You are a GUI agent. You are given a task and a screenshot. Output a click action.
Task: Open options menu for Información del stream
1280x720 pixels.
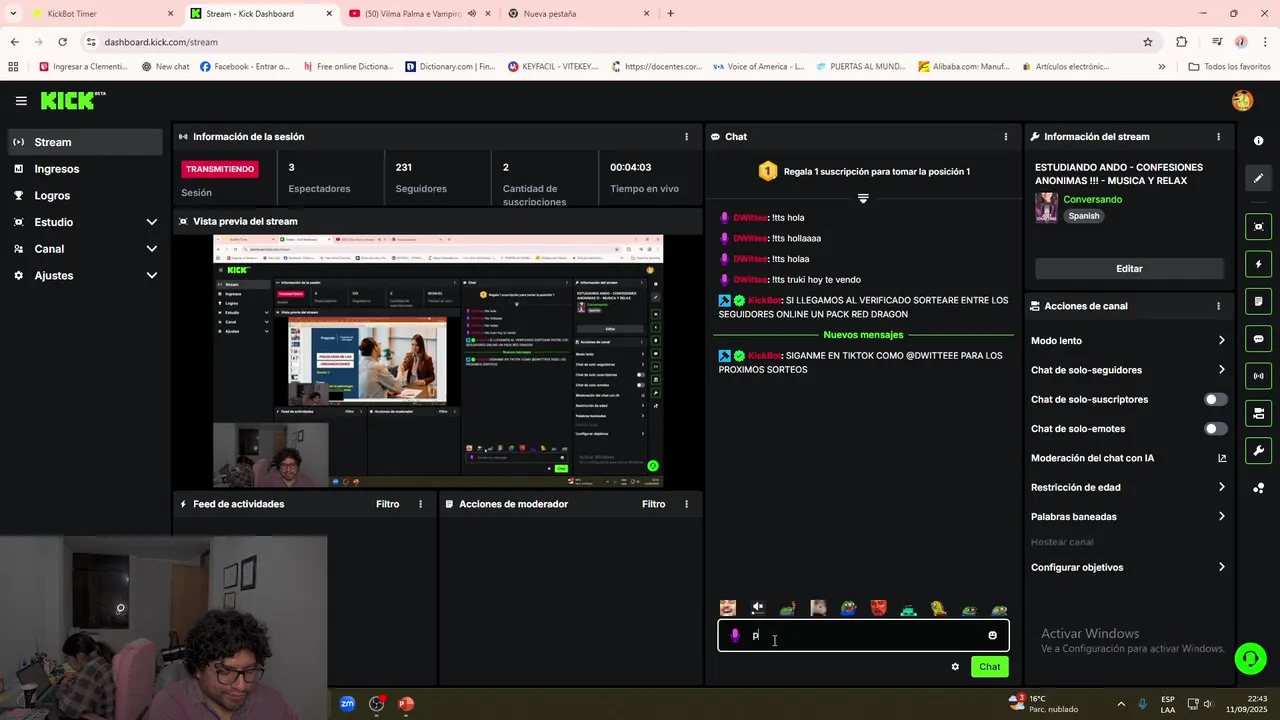pyautogui.click(x=1218, y=137)
